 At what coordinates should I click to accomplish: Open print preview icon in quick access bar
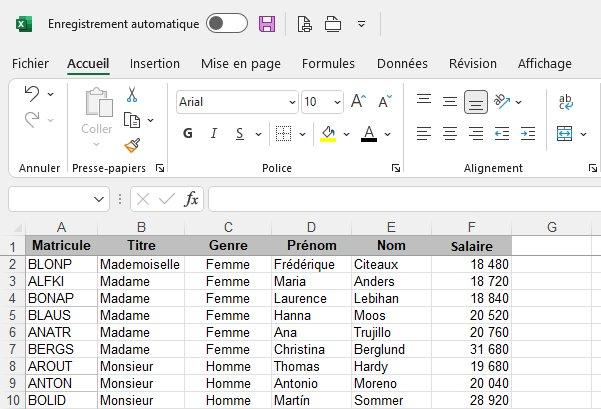[x=304, y=24]
